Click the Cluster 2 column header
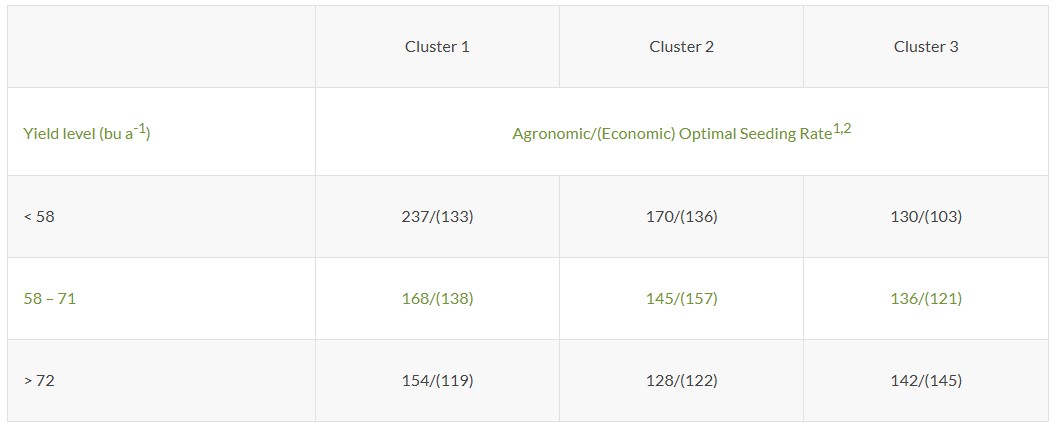This screenshot has width=1052, height=423. tap(681, 47)
